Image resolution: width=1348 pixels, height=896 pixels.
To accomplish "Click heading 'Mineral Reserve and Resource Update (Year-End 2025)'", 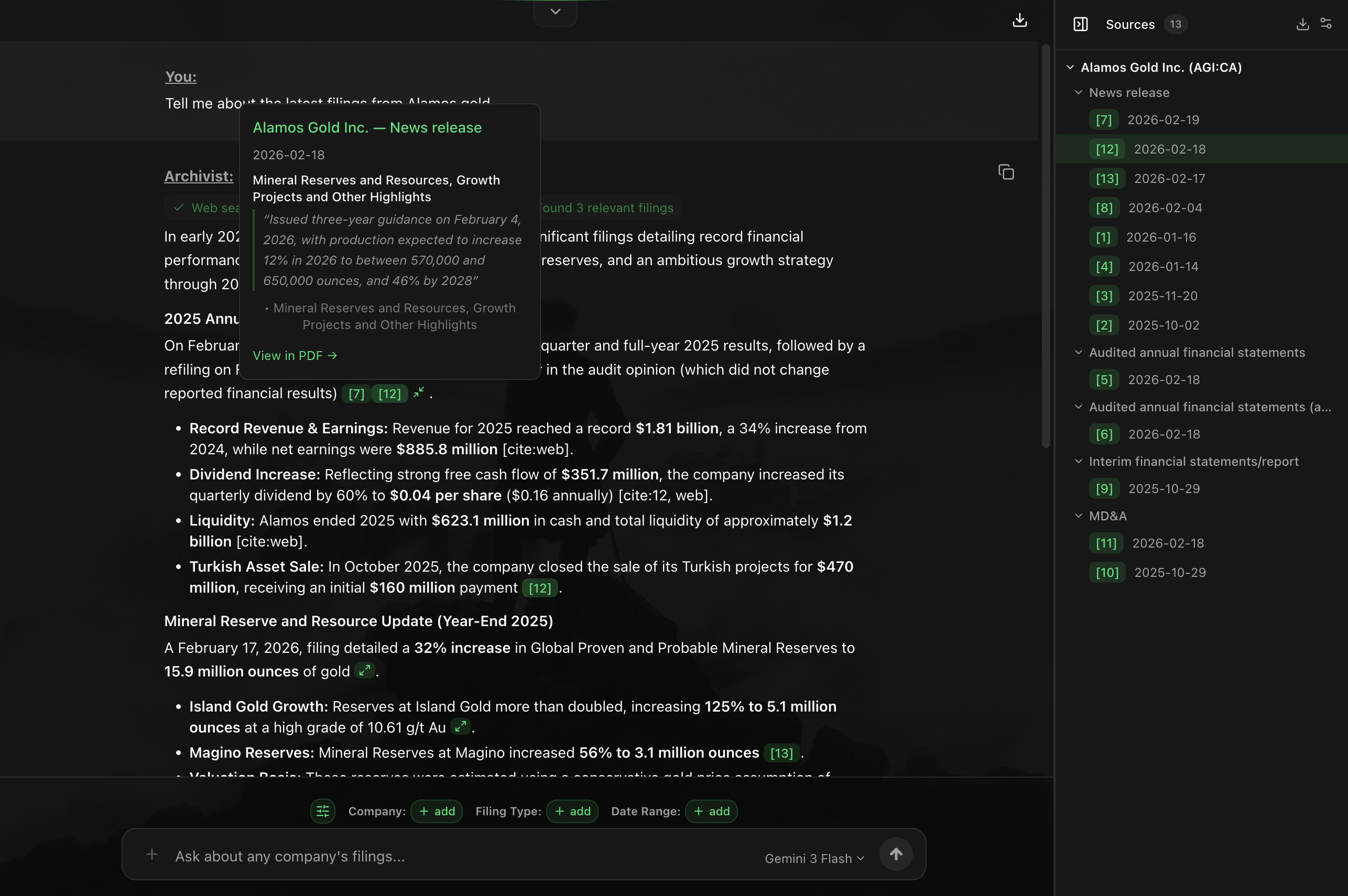I will 358,621.
